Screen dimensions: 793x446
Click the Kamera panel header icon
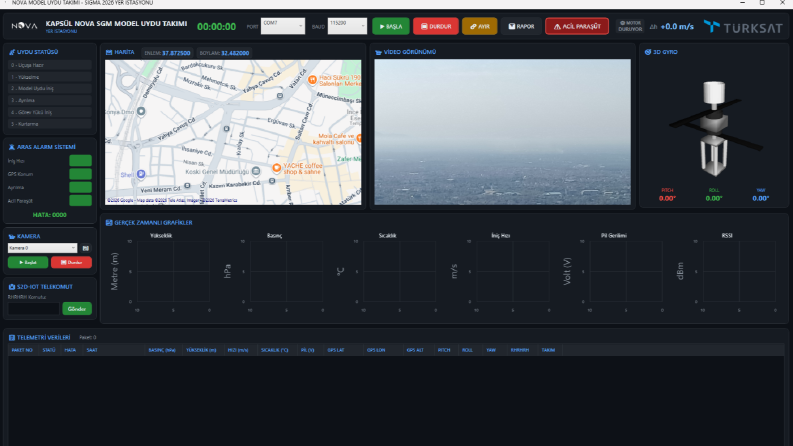coord(12,236)
